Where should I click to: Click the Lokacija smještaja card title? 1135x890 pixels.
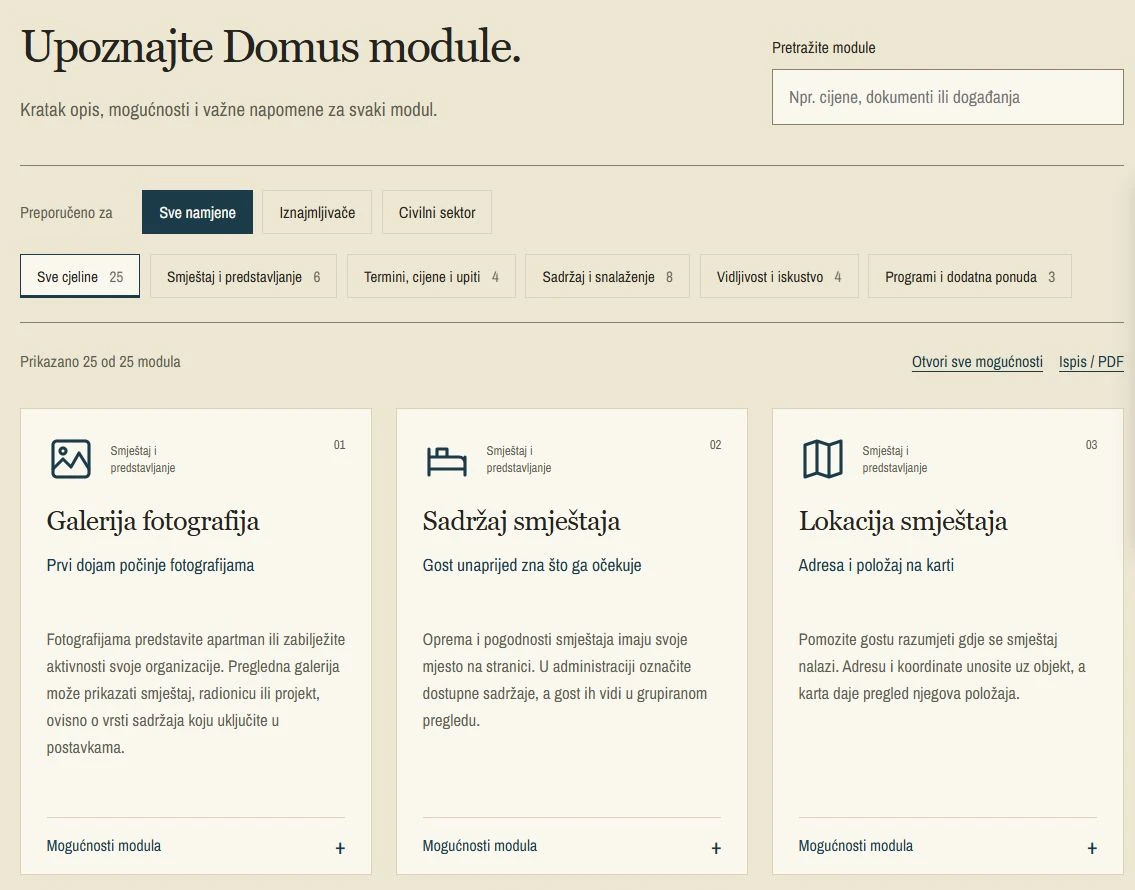click(x=903, y=521)
